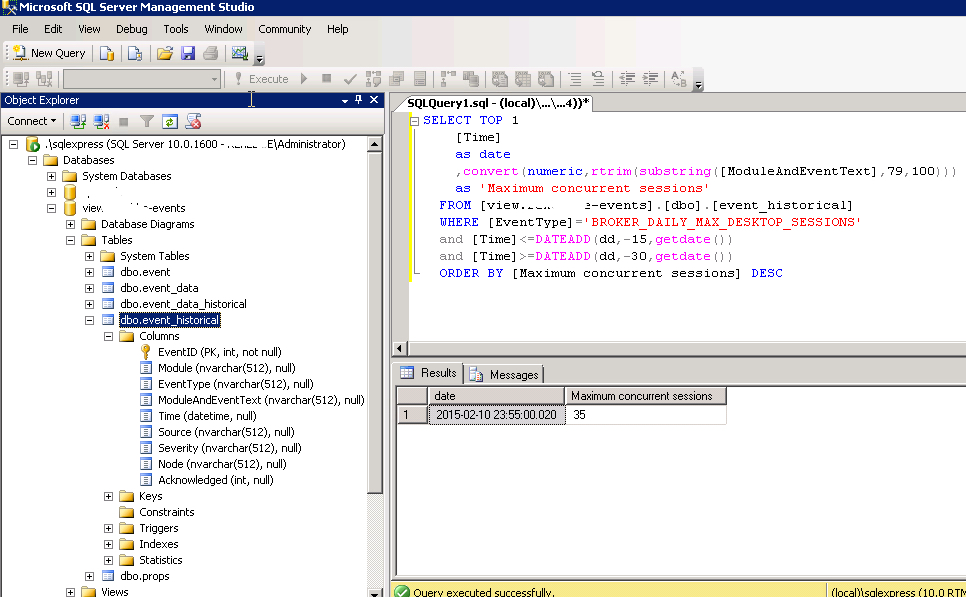The image size is (966, 597).
Task: Click the Object Explorer refresh icon
Action: click(169, 121)
